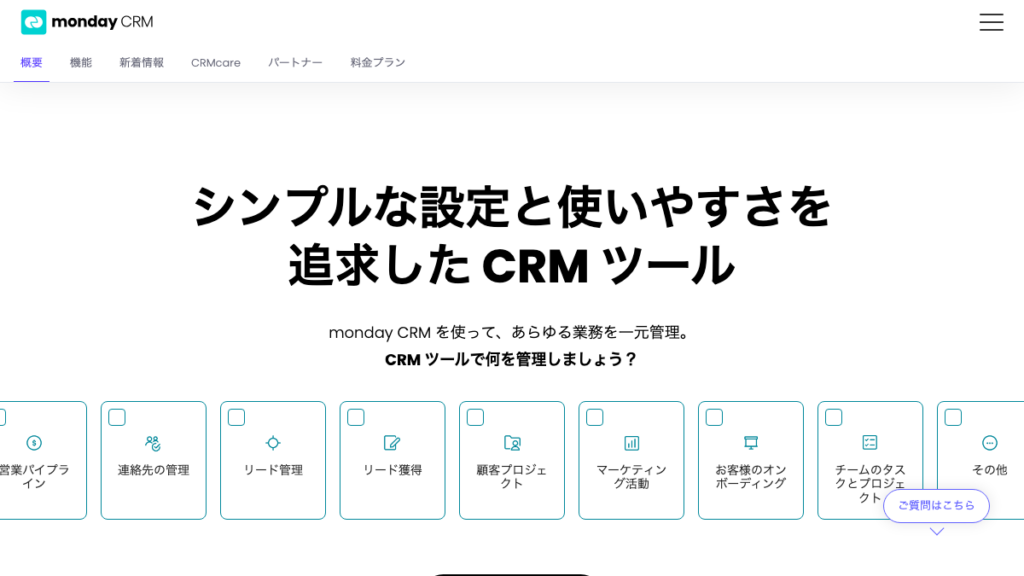Select the お客様のオンボーディング card label
This screenshot has height=576, width=1024.
click(751, 476)
